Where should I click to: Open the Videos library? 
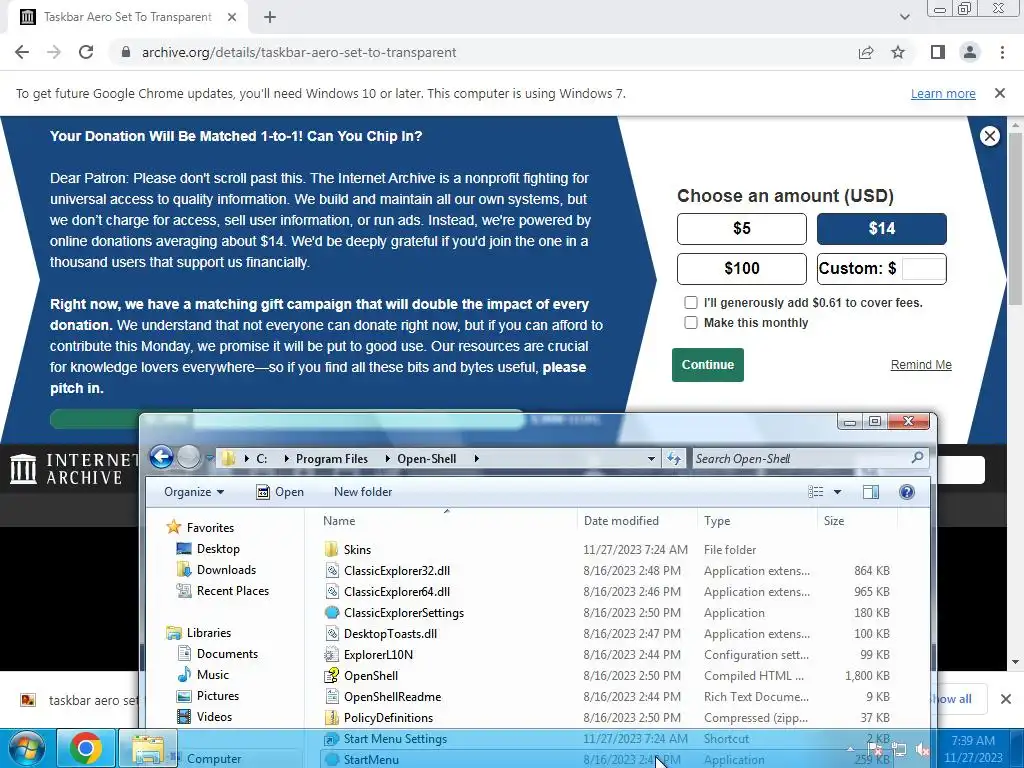(x=214, y=716)
